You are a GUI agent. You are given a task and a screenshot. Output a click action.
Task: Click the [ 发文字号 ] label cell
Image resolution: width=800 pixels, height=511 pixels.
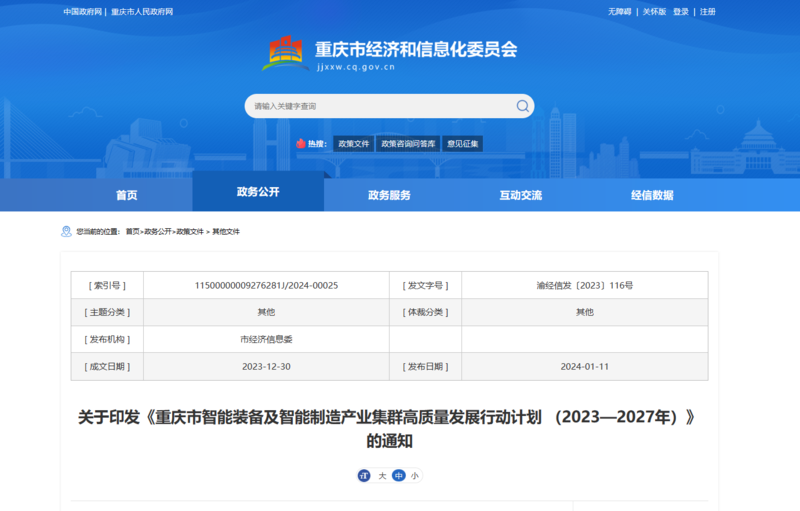click(x=426, y=286)
